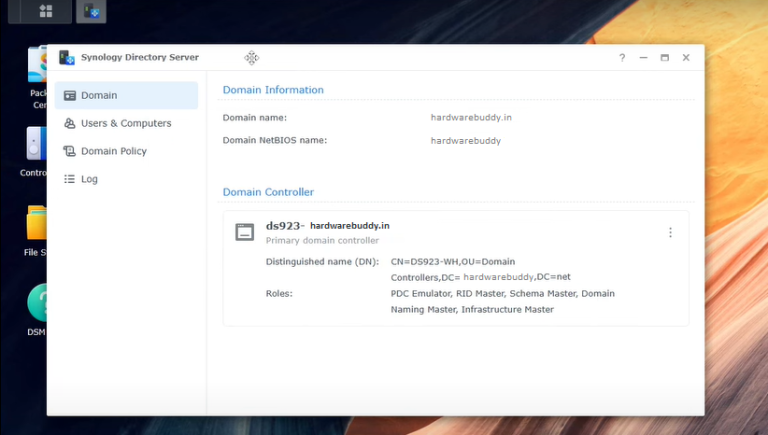Click the Domain Policy scroll icon
The image size is (768, 435).
70,151
